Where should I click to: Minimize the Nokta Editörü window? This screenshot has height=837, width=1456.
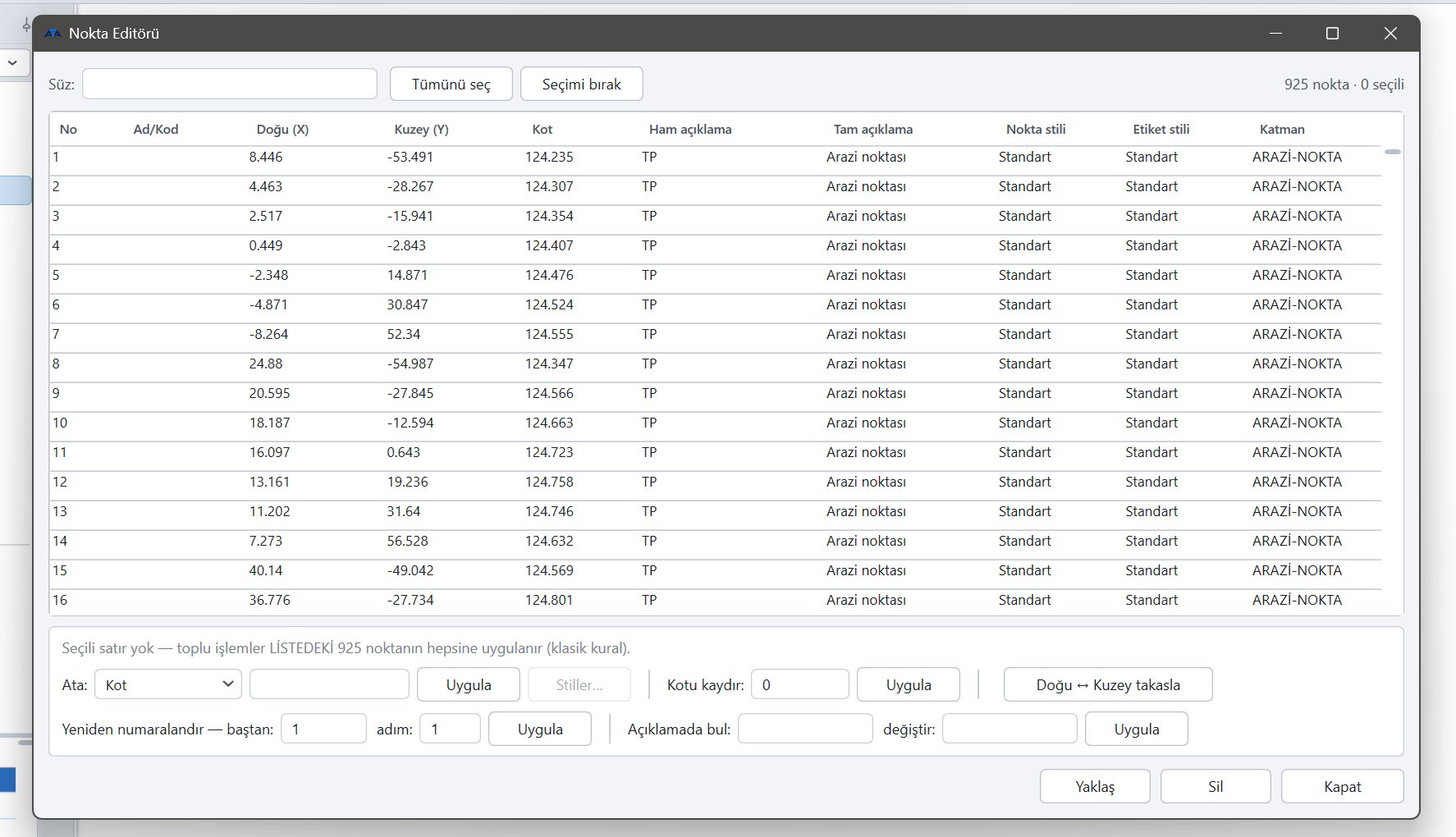click(1275, 33)
